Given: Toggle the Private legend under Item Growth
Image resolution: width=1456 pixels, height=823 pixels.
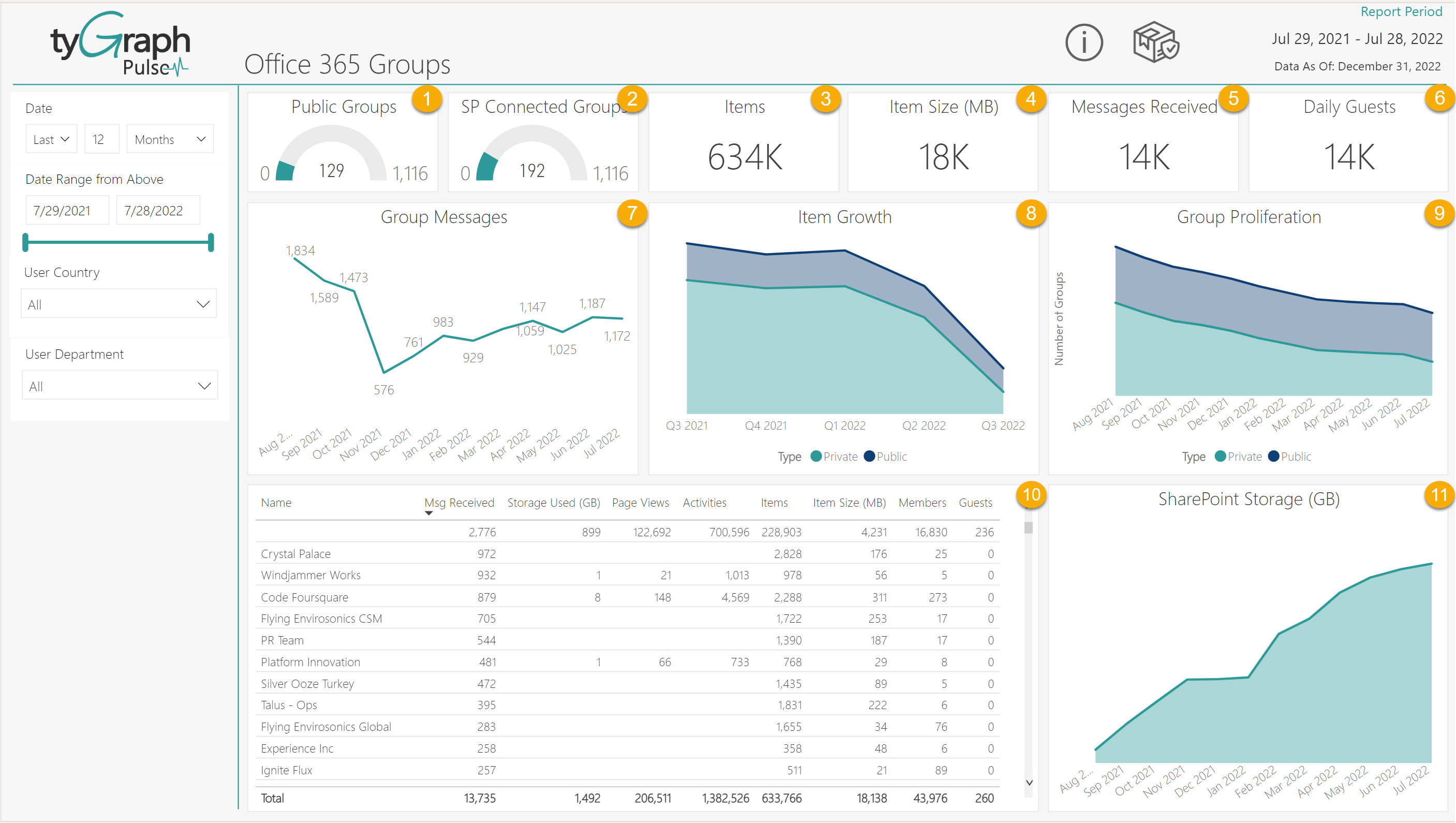Looking at the screenshot, I should 834,456.
